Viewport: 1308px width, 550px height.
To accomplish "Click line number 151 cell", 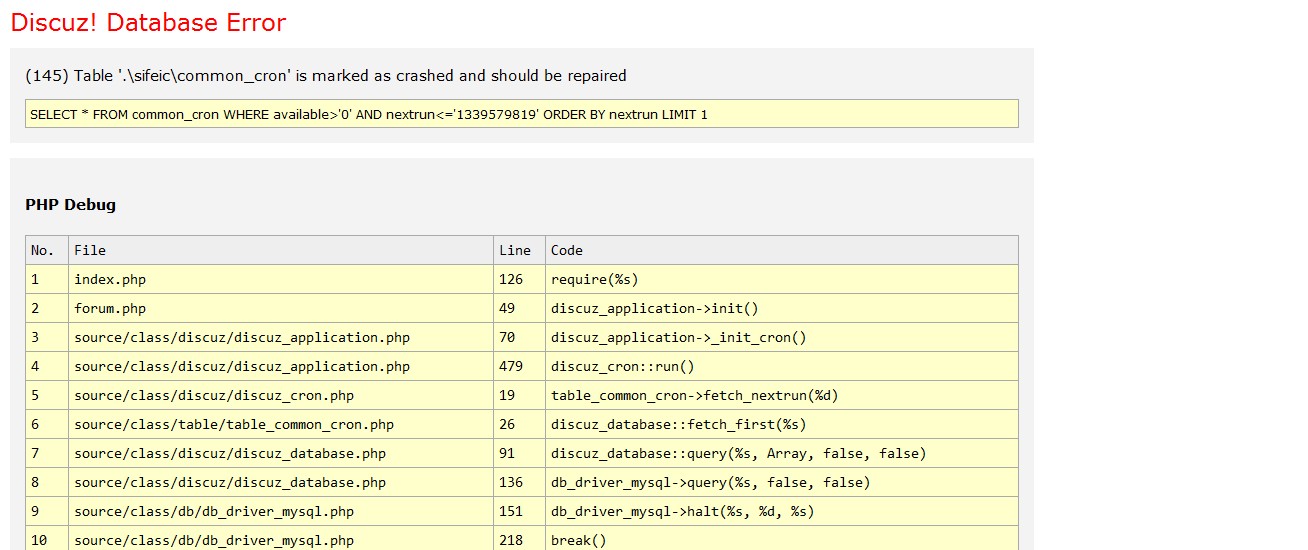I will [x=519, y=511].
